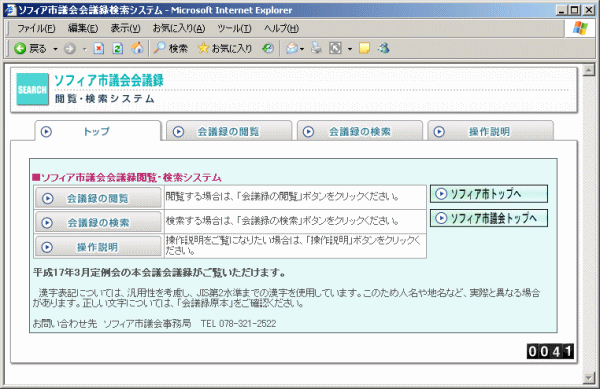Click the 0041 visitor counter
This screenshot has height=389, width=600.
(550, 351)
